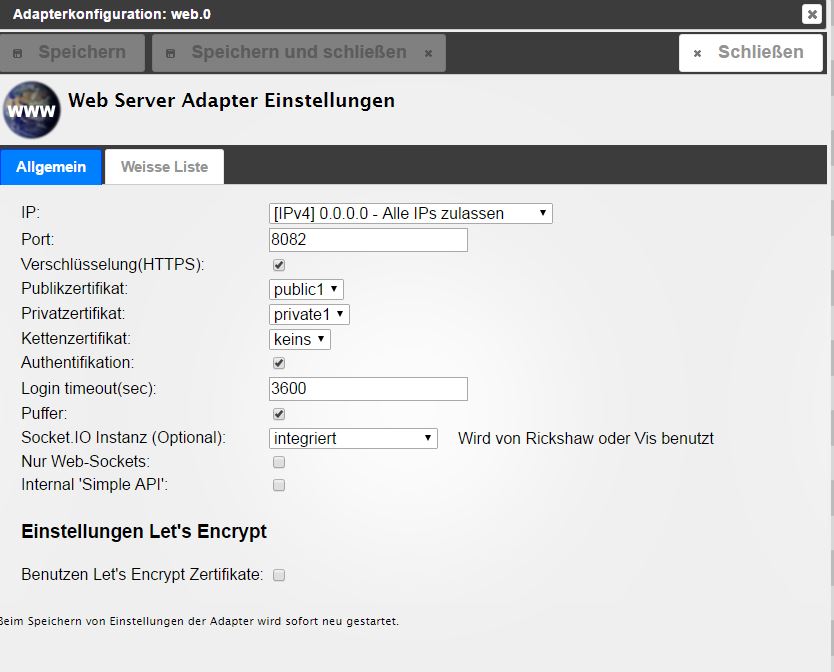
Task: Check Benutzen Let's Encrypt Zertifikate box
Action: [279, 575]
